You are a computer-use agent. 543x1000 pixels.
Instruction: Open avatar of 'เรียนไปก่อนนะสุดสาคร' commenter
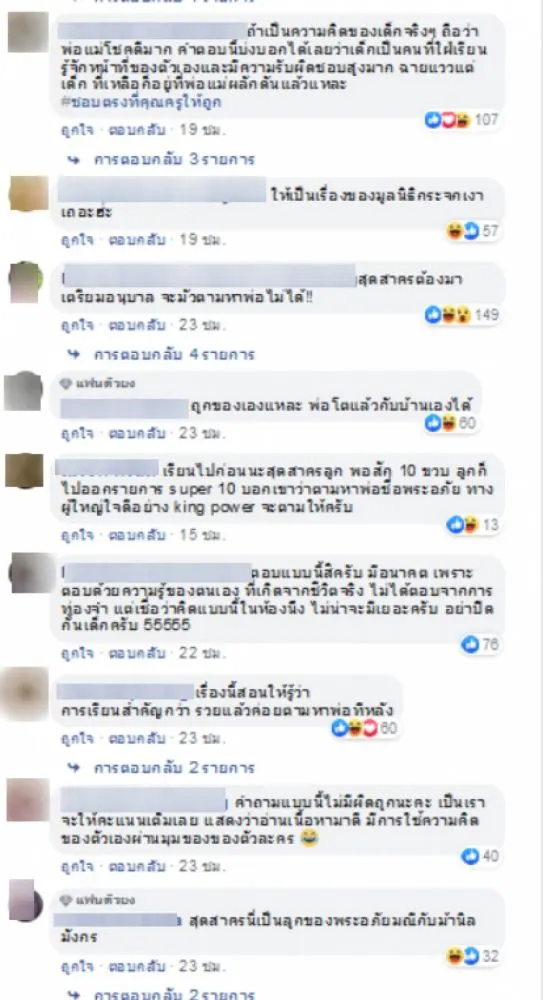point(24,471)
